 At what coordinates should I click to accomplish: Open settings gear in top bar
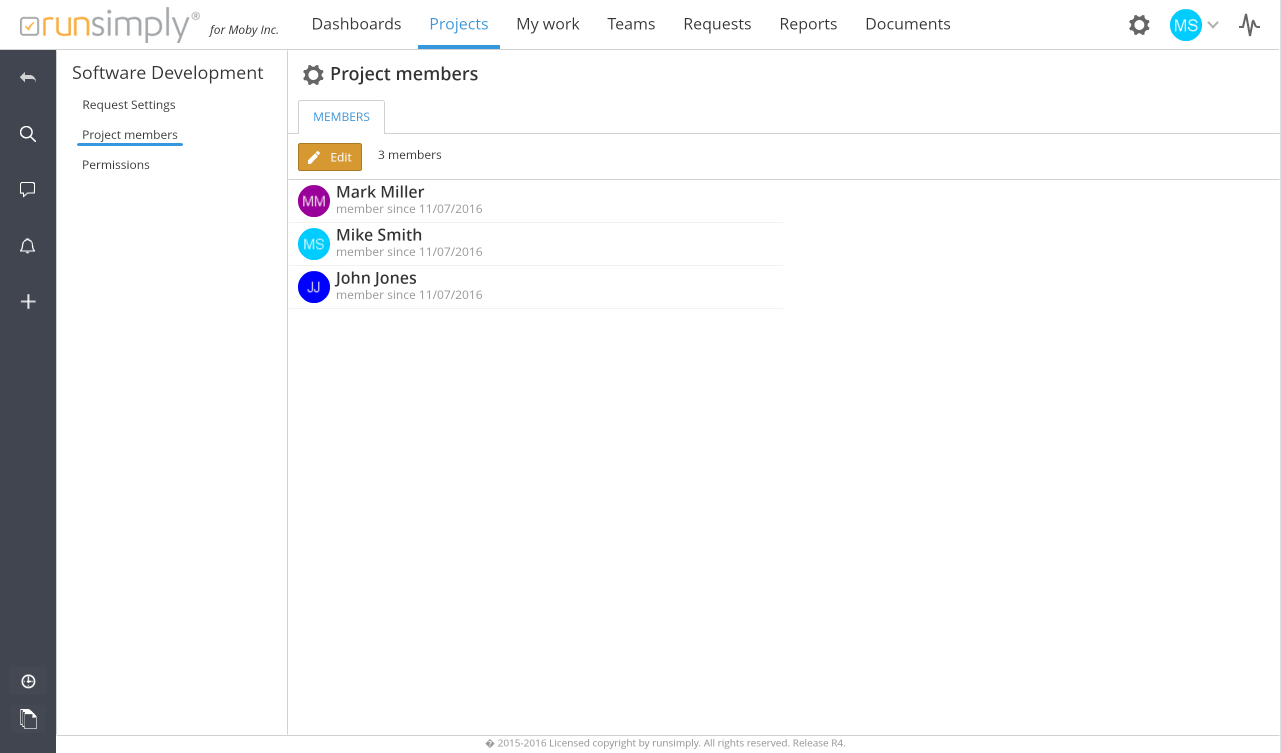1139,25
